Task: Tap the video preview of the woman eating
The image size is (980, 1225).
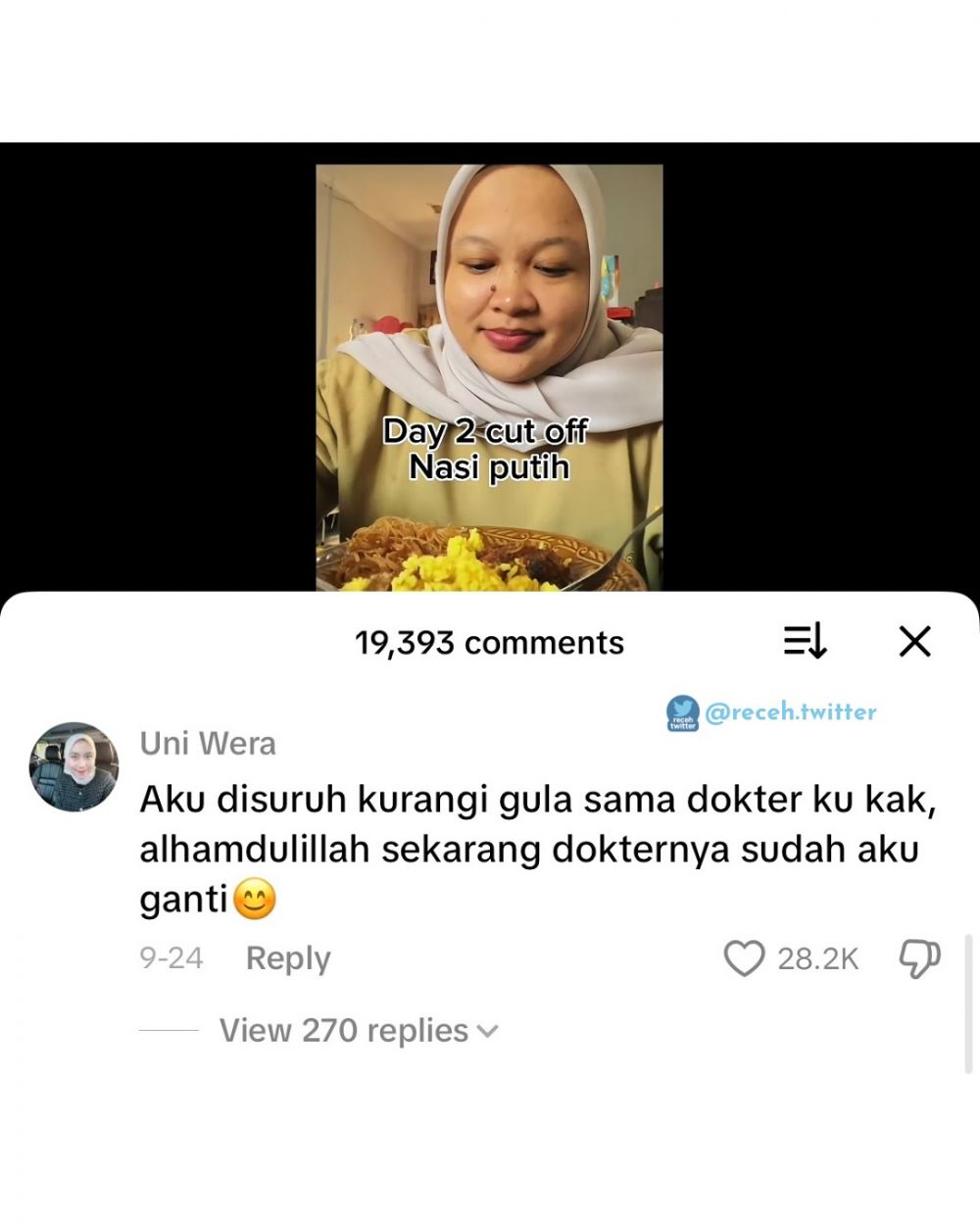Action: pos(489,377)
